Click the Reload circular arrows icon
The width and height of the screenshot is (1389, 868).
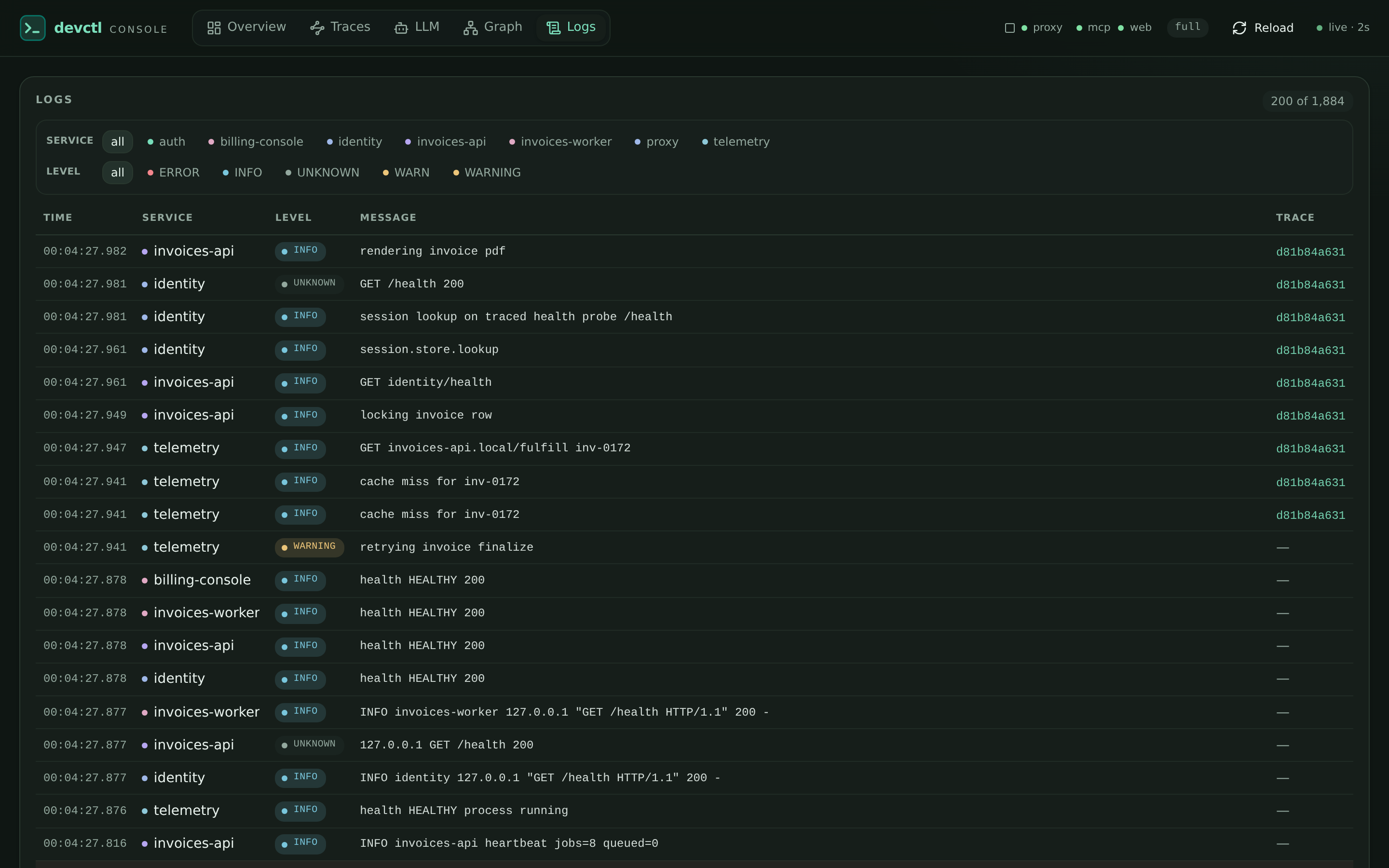click(1240, 27)
